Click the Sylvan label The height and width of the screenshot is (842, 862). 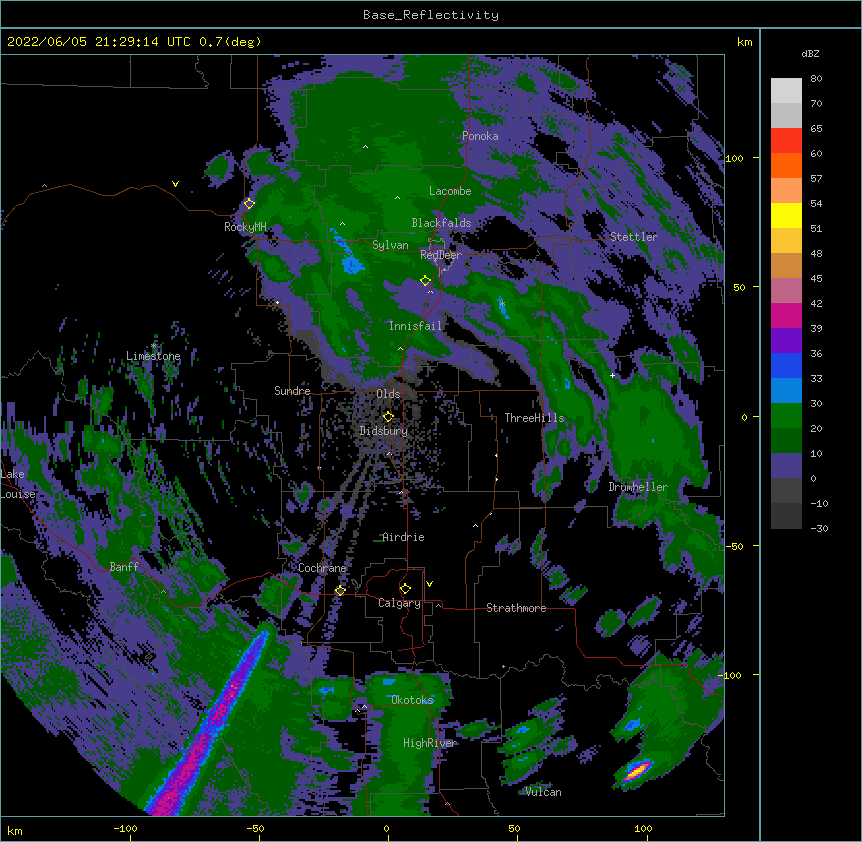(390, 245)
